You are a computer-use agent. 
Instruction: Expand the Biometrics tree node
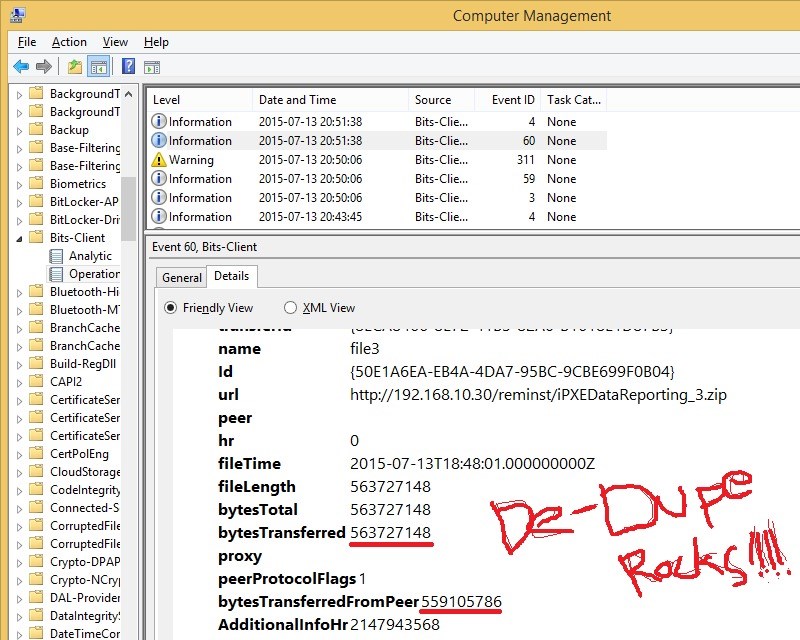(20, 183)
